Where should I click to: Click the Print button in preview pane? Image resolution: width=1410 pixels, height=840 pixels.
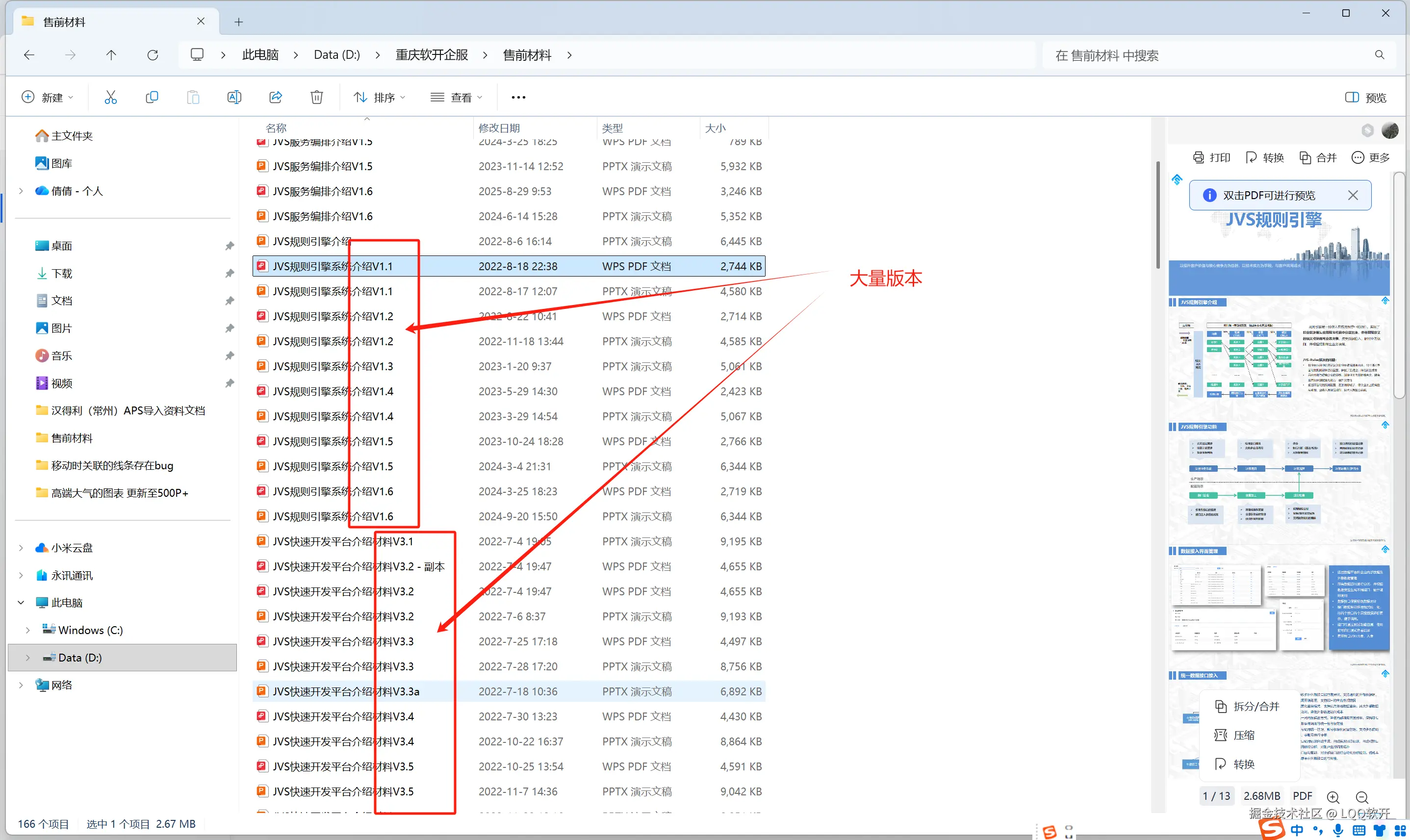(1211, 157)
